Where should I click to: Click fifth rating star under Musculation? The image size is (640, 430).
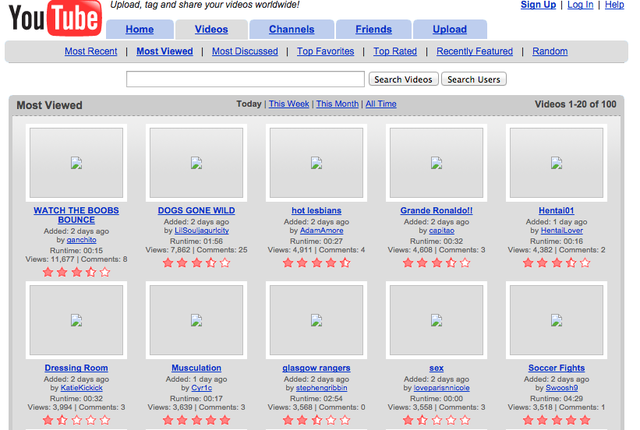point(225,420)
